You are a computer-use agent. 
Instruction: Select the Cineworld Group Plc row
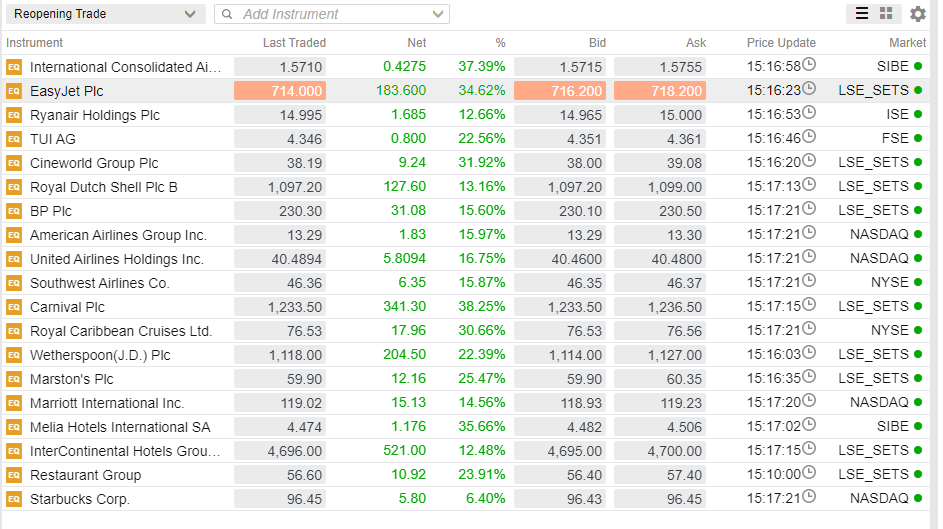(x=94, y=163)
